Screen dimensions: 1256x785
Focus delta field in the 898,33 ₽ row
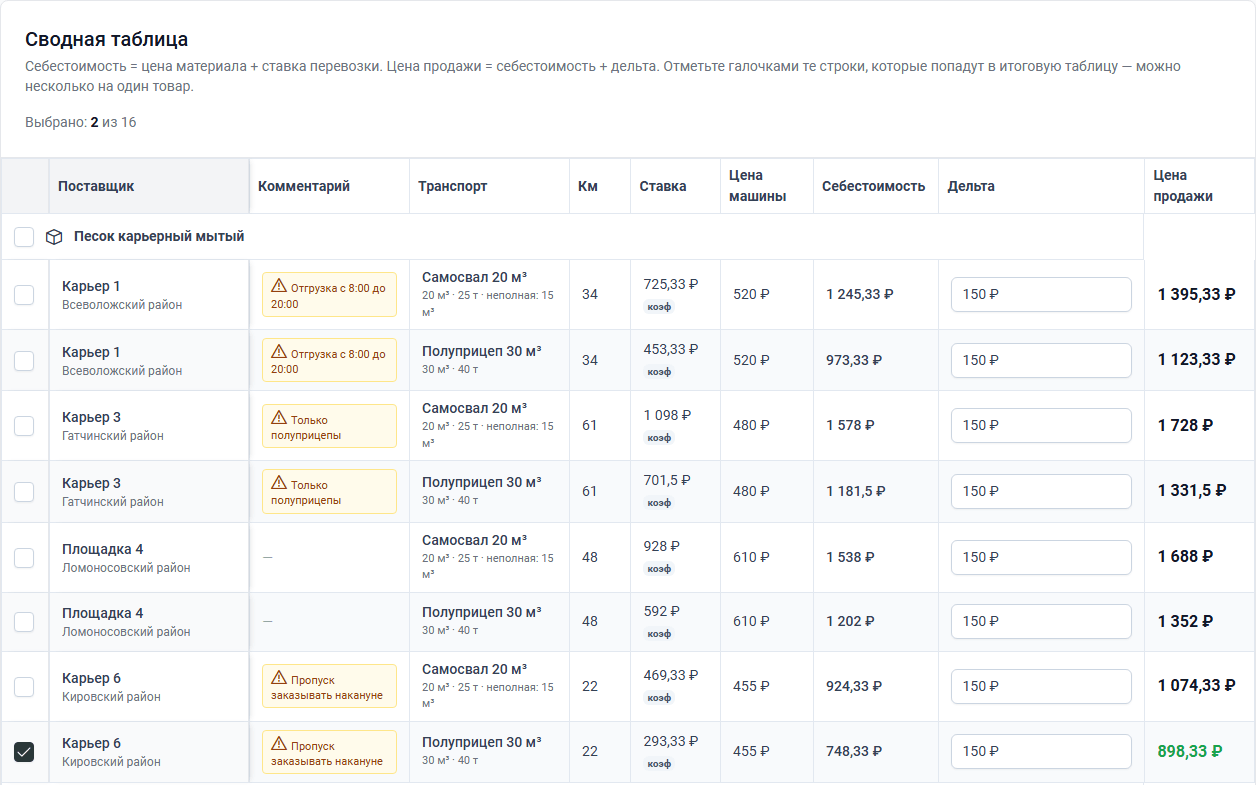(1041, 751)
